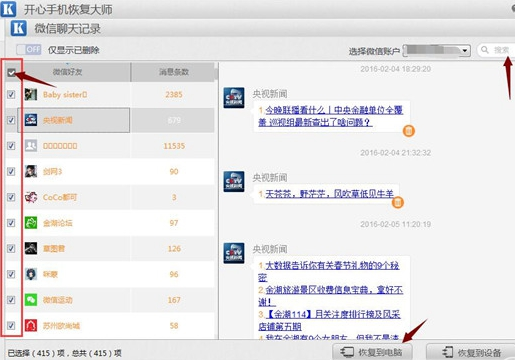Click the message count 97
Screen dimensions: 515x360
click(x=174, y=223)
